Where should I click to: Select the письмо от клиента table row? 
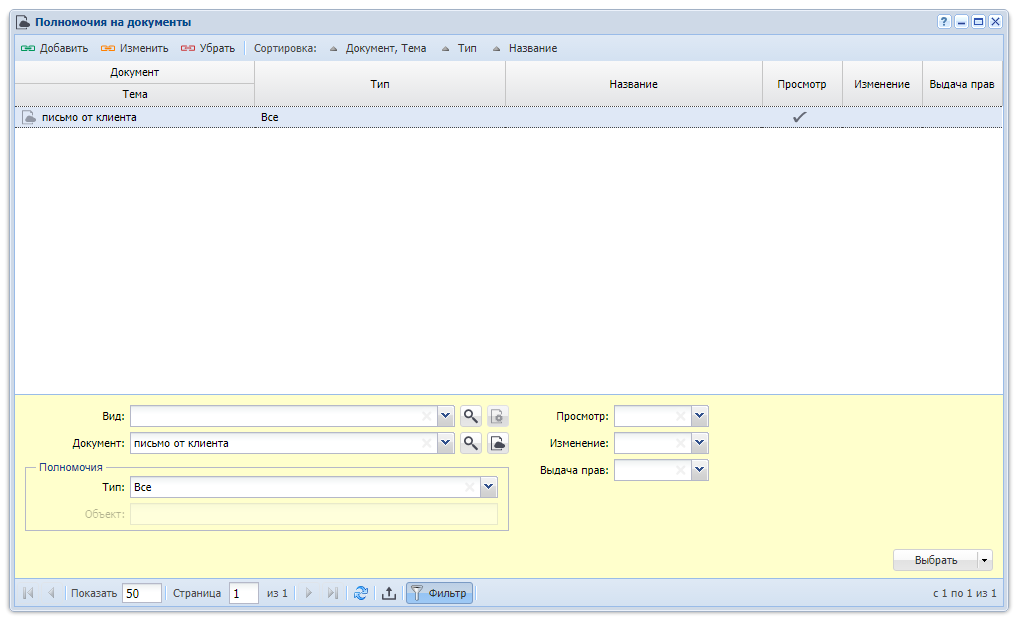point(508,117)
